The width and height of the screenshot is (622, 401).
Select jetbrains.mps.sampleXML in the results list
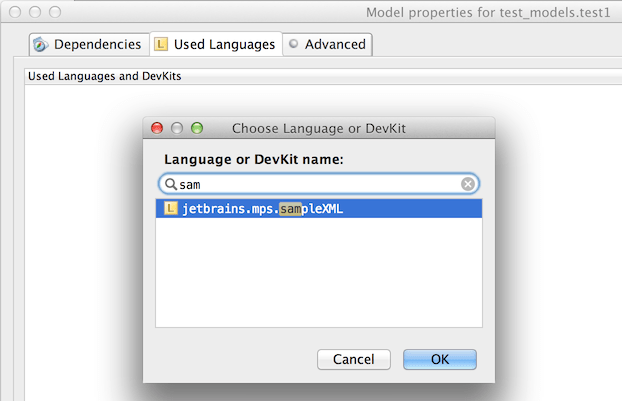click(319, 209)
